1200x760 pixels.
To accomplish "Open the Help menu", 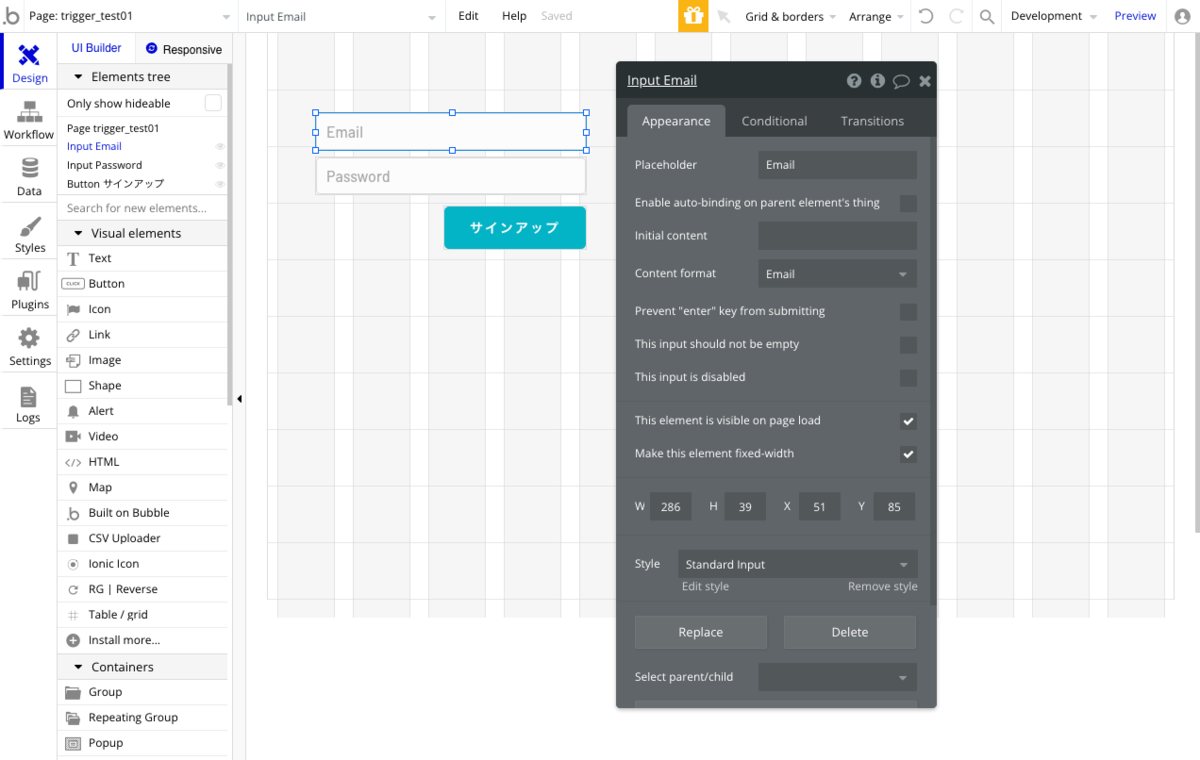I will pyautogui.click(x=514, y=16).
